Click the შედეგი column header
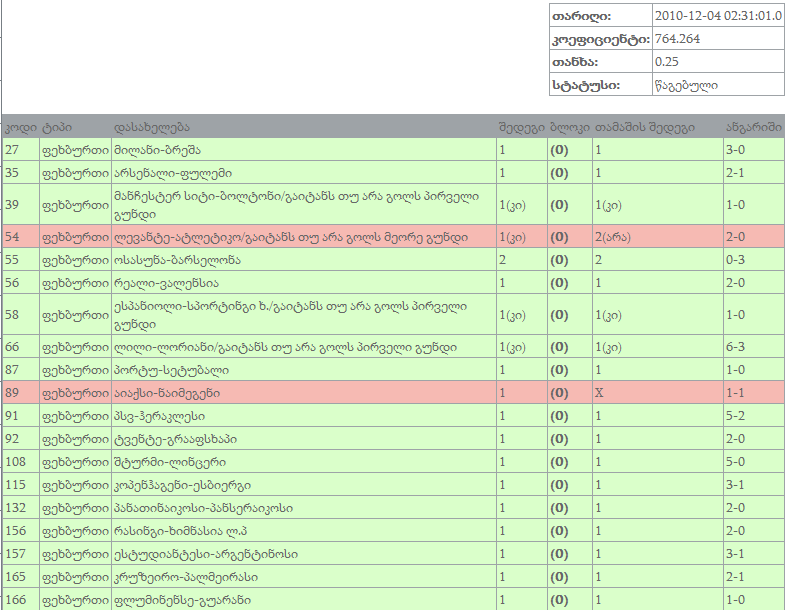 [x=522, y=128]
